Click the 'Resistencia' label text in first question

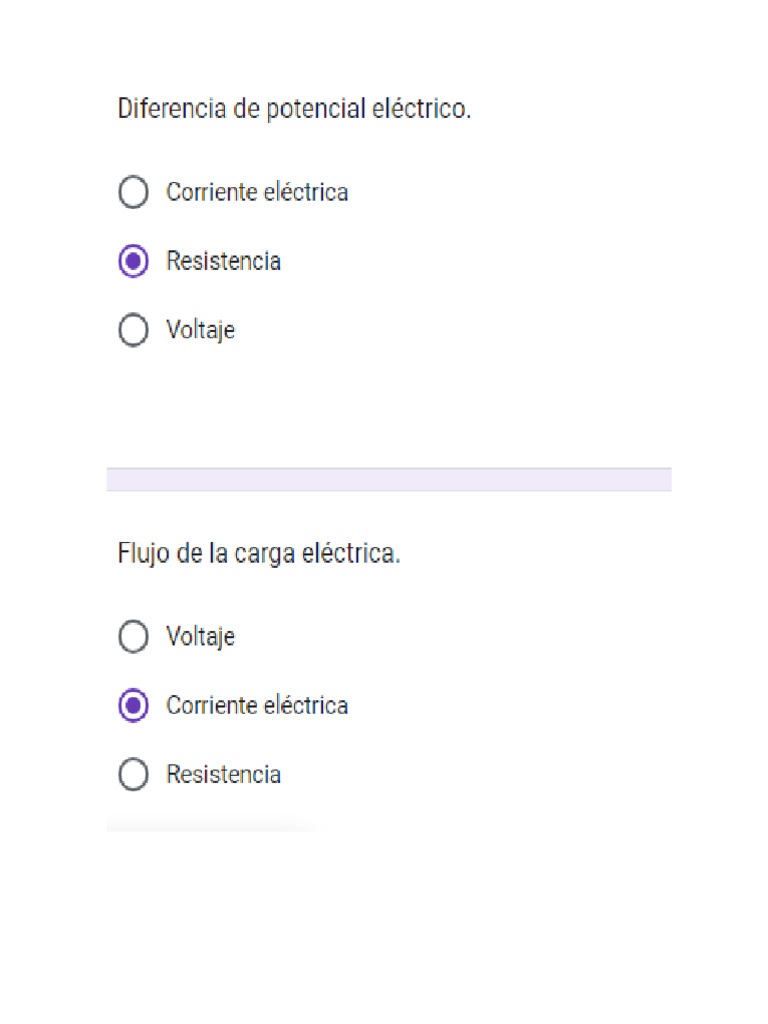tap(223, 261)
